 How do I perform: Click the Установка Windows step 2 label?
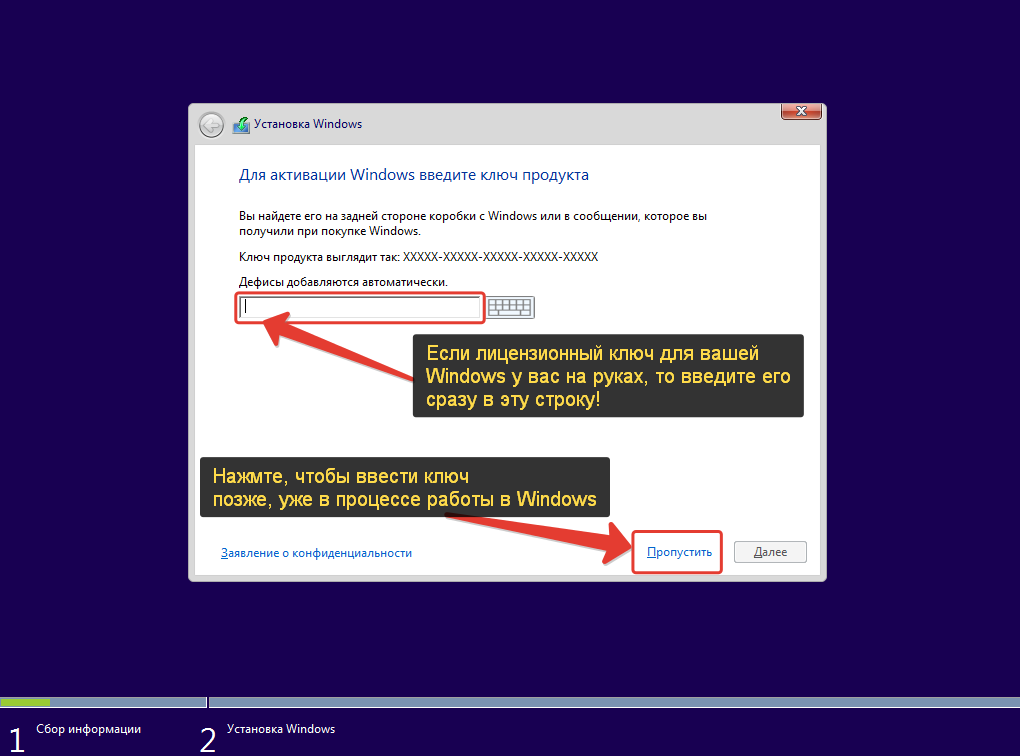coord(281,729)
